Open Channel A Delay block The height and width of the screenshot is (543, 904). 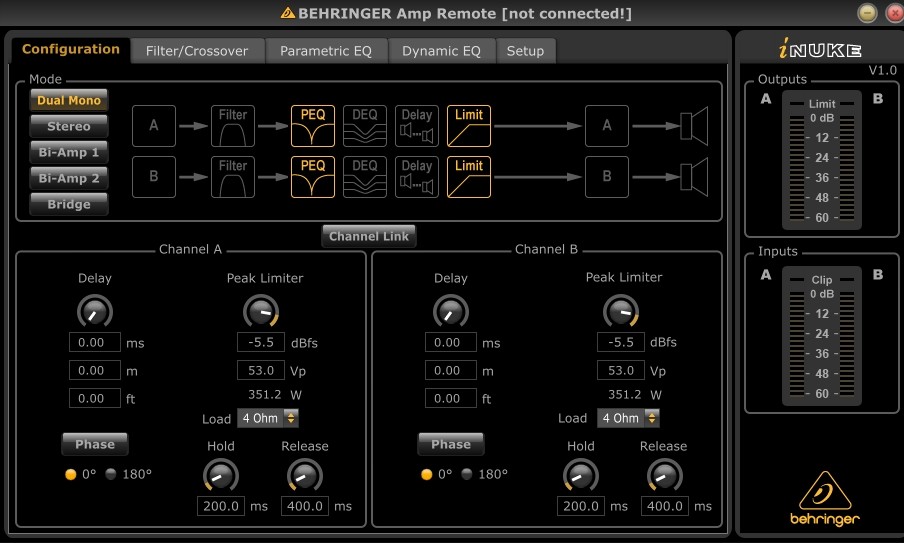tap(416, 126)
